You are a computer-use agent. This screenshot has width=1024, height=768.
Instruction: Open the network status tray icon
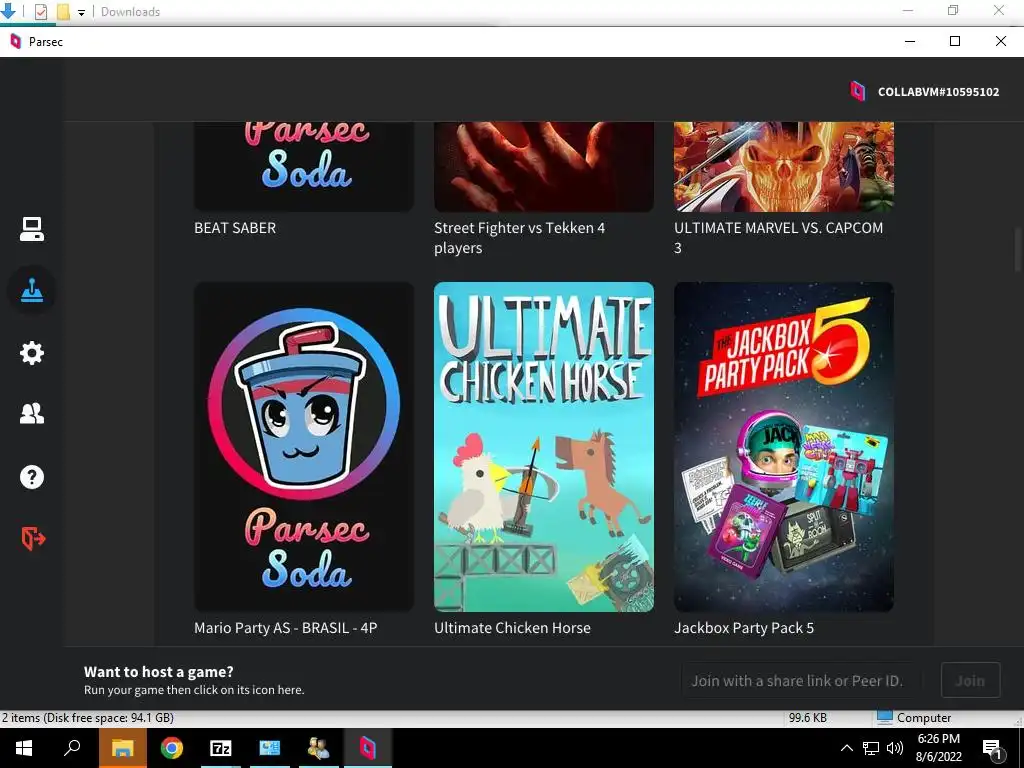[x=871, y=748]
